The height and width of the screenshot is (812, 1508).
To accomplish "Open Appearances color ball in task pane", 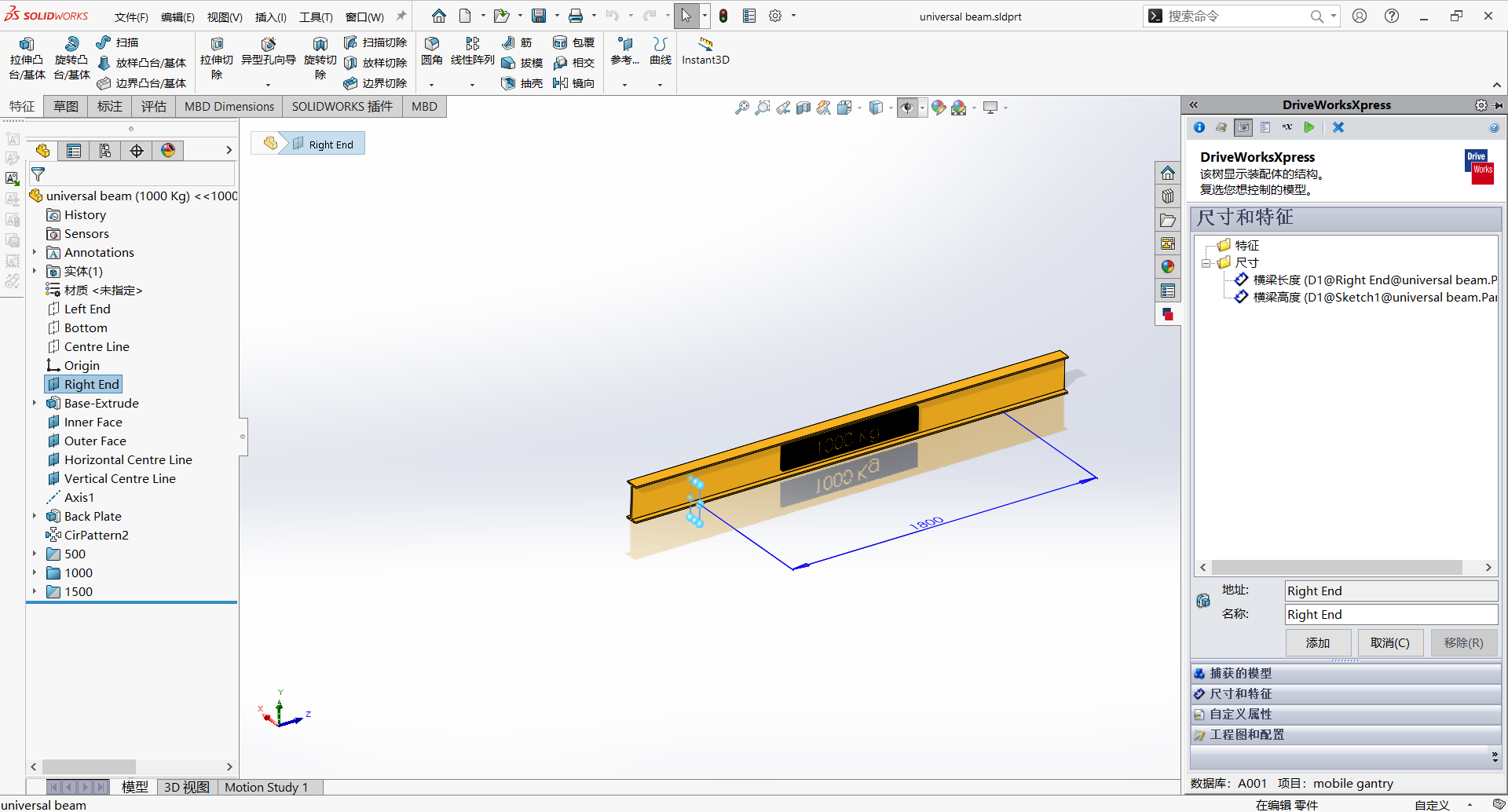I will [1168, 267].
